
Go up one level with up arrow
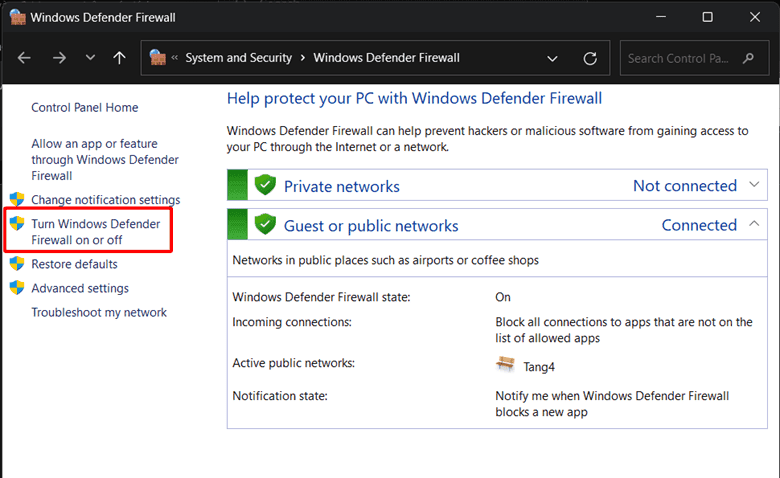(x=119, y=58)
